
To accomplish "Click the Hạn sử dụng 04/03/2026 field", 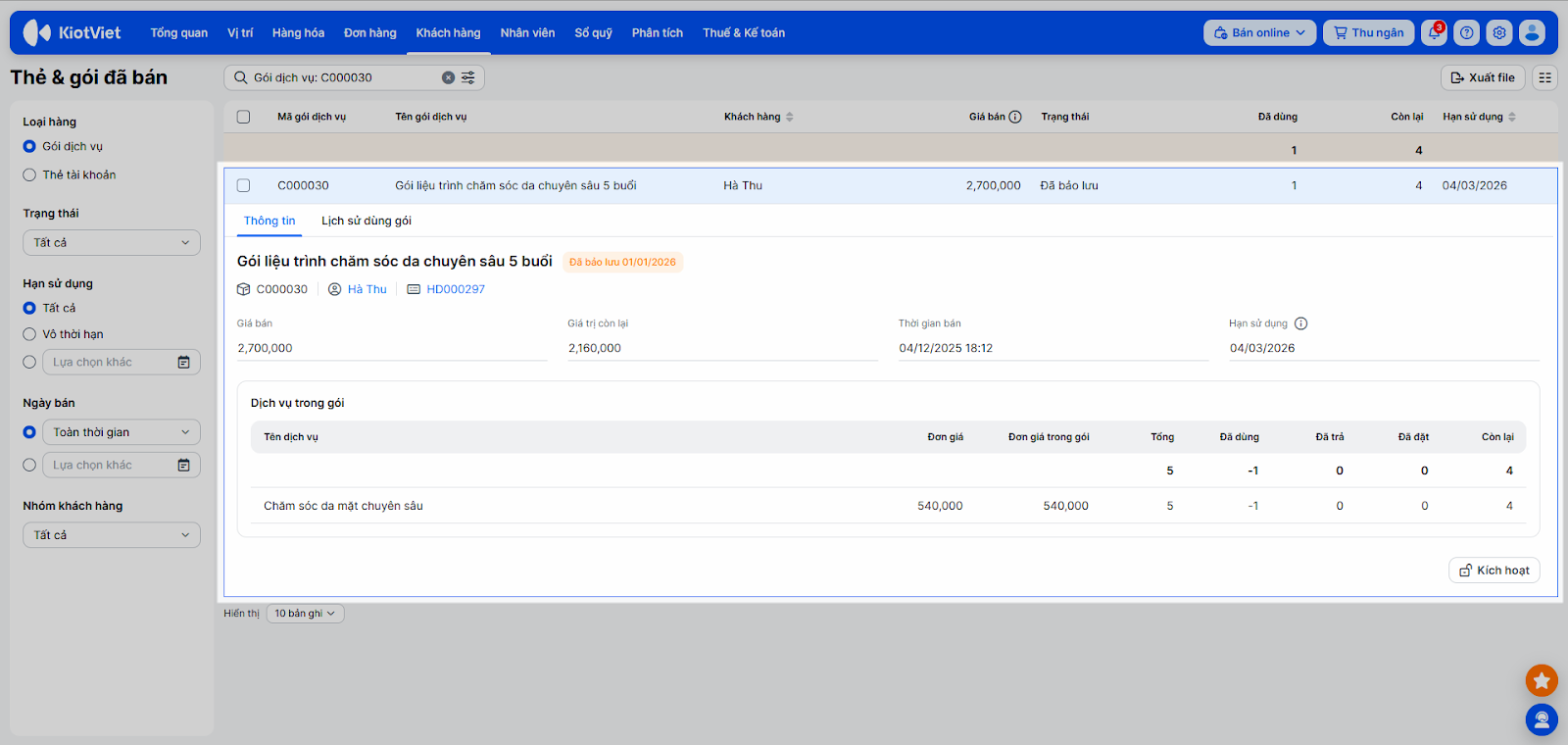I will pos(1385,348).
